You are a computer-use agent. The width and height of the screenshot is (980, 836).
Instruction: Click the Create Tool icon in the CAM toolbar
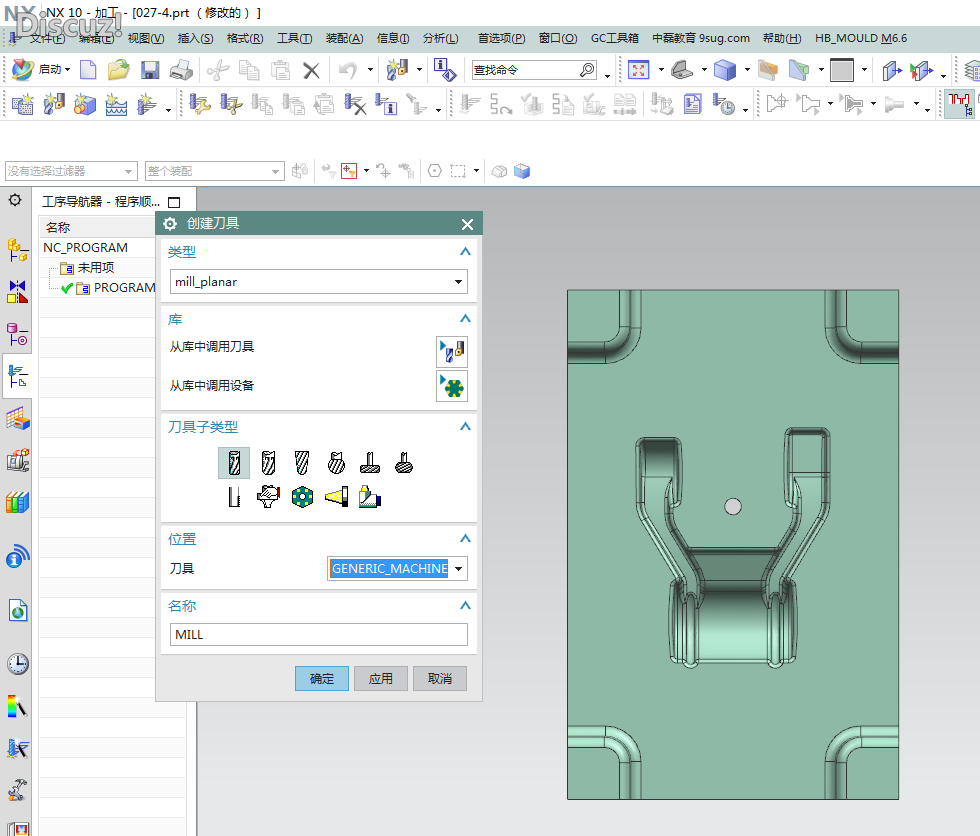point(54,104)
